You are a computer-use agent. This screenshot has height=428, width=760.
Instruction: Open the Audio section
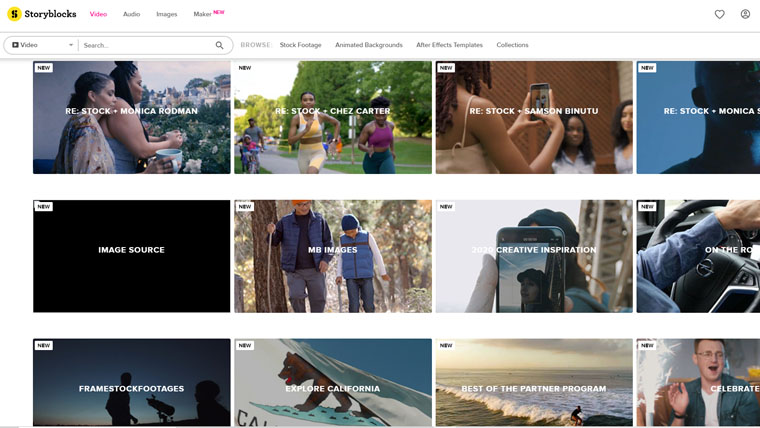(x=131, y=14)
